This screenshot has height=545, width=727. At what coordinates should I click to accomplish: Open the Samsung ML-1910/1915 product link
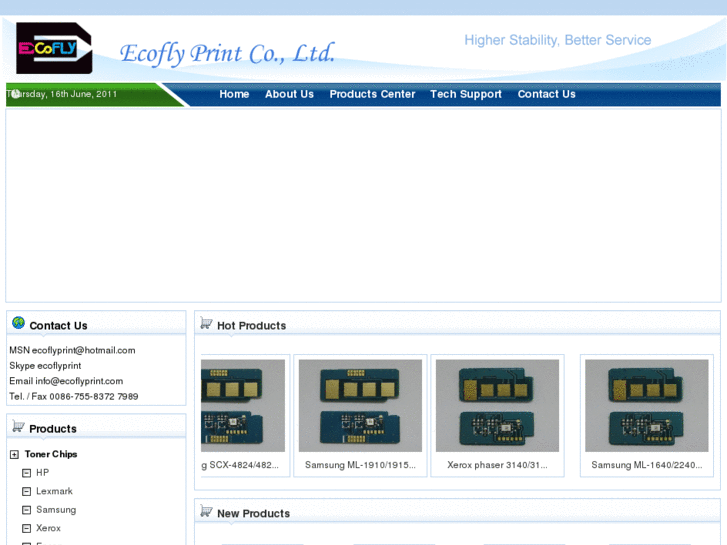tap(360, 465)
